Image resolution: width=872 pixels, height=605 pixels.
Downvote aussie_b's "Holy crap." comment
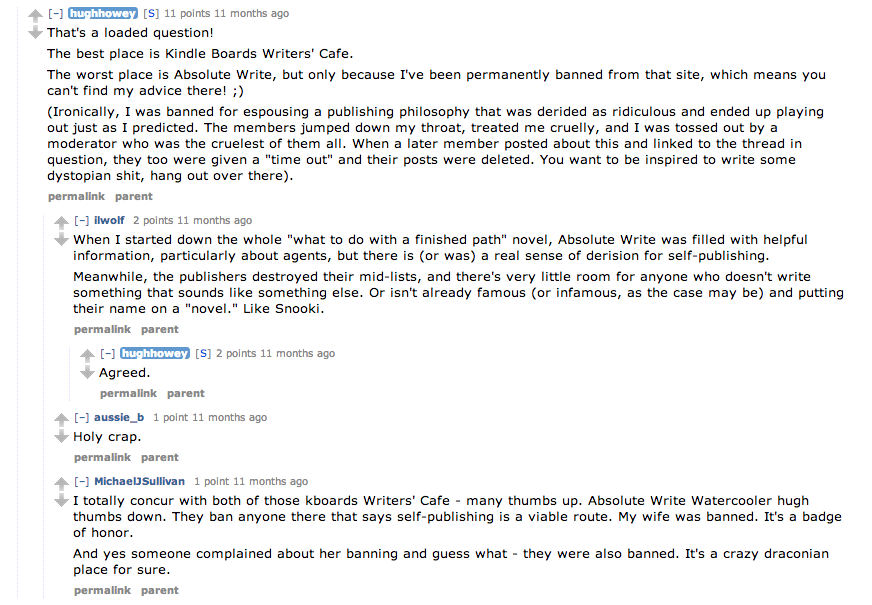point(61,437)
